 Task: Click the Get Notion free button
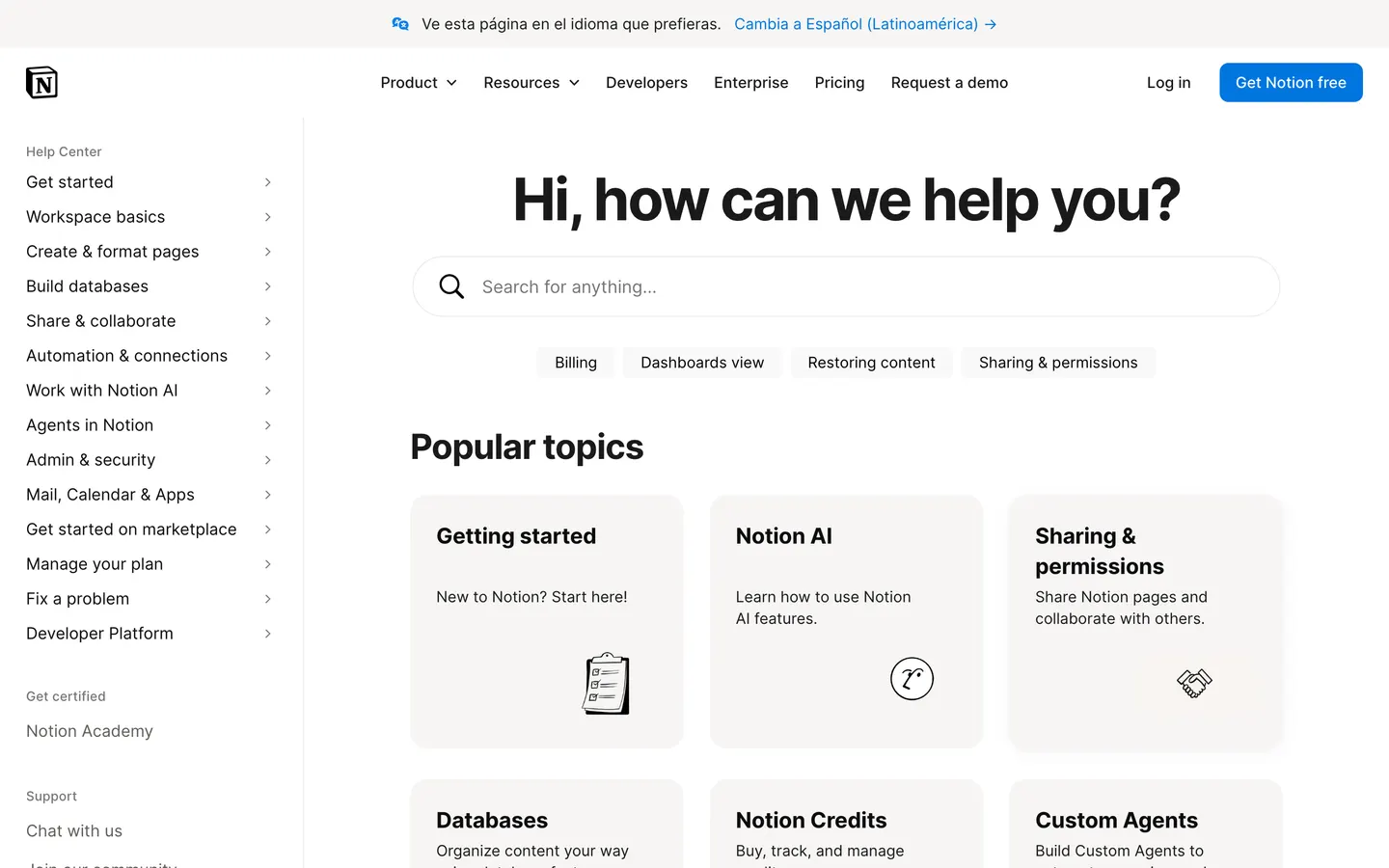pyautogui.click(x=1291, y=83)
